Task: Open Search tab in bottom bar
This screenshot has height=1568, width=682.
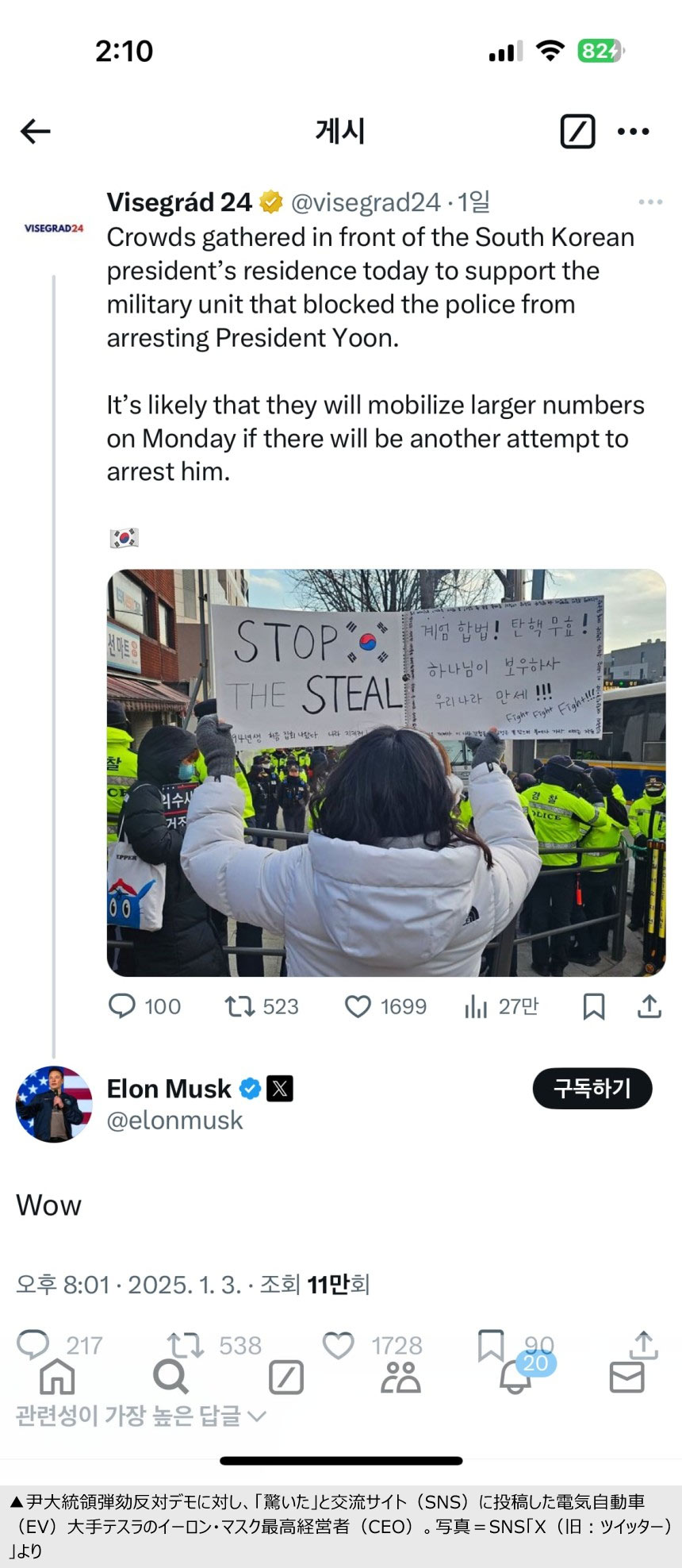Action: tap(170, 1377)
